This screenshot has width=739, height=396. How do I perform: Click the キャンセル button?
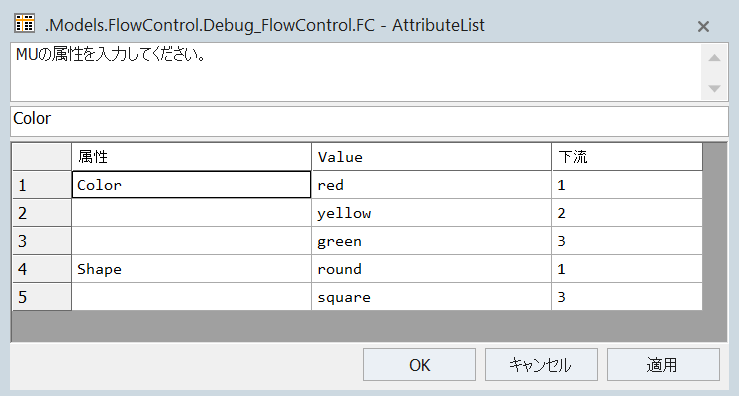coord(541,364)
